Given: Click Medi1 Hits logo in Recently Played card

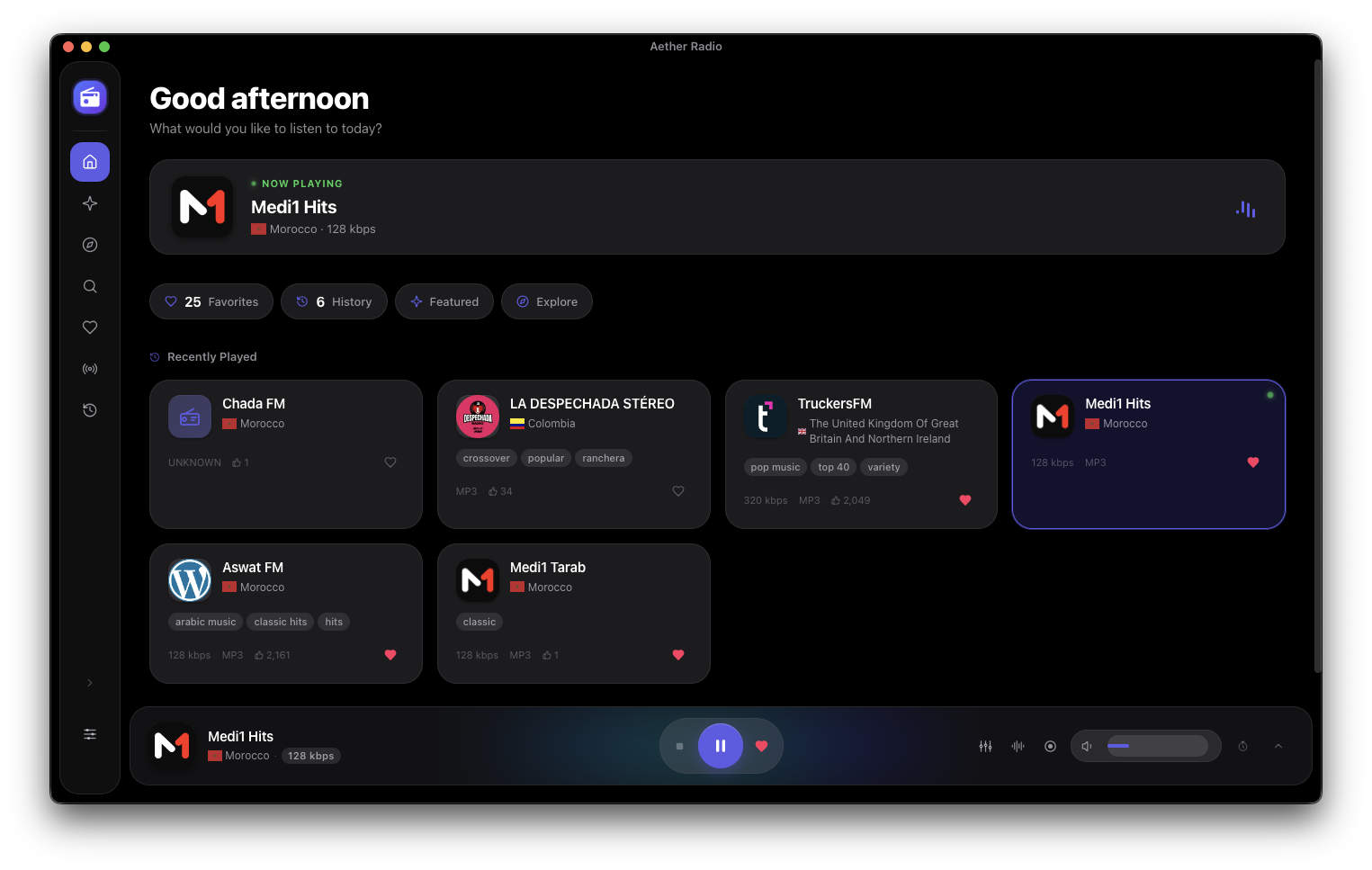Looking at the screenshot, I should coord(1053,417).
